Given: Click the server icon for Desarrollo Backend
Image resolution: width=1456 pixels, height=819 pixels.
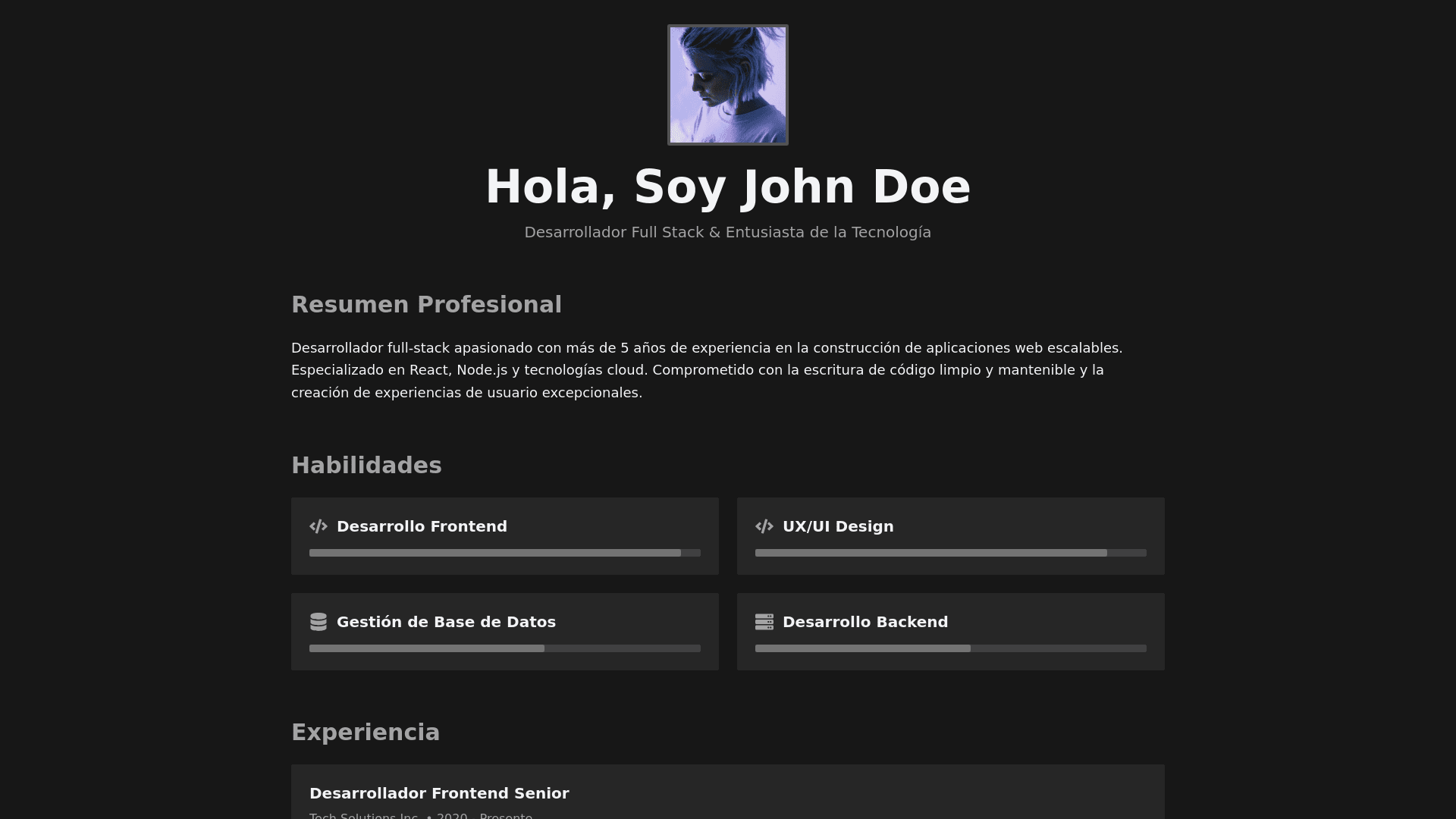Looking at the screenshot, I should click(x=764, y=622).
